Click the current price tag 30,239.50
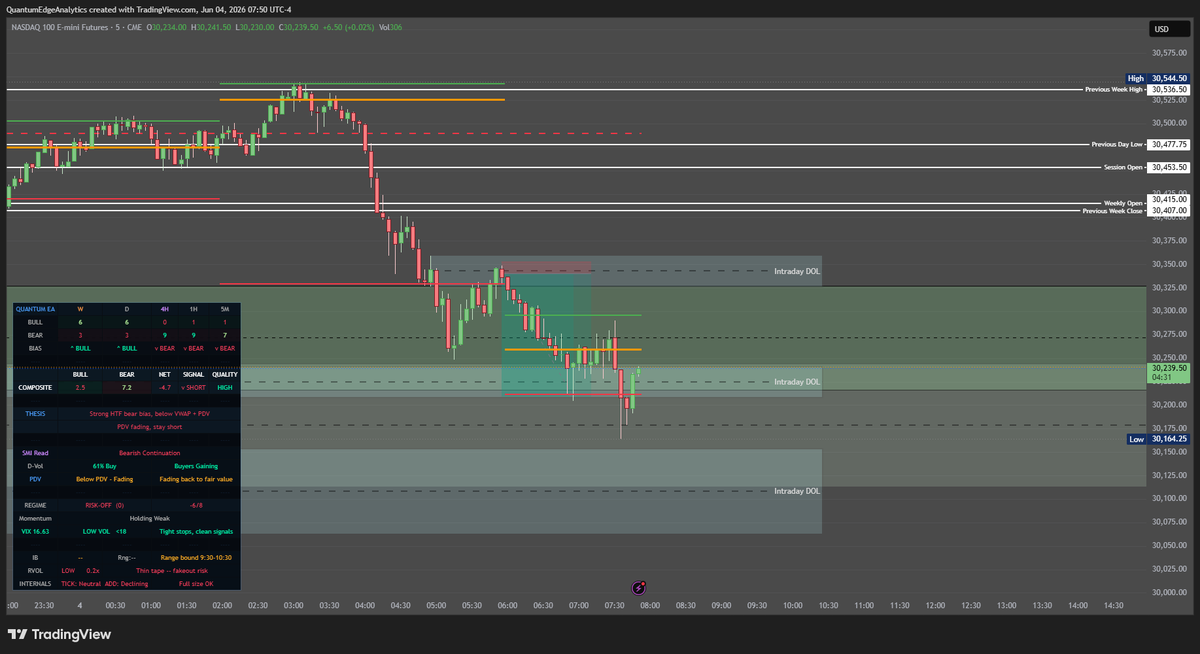The image size is (1200, 654). click(1169, 368)
